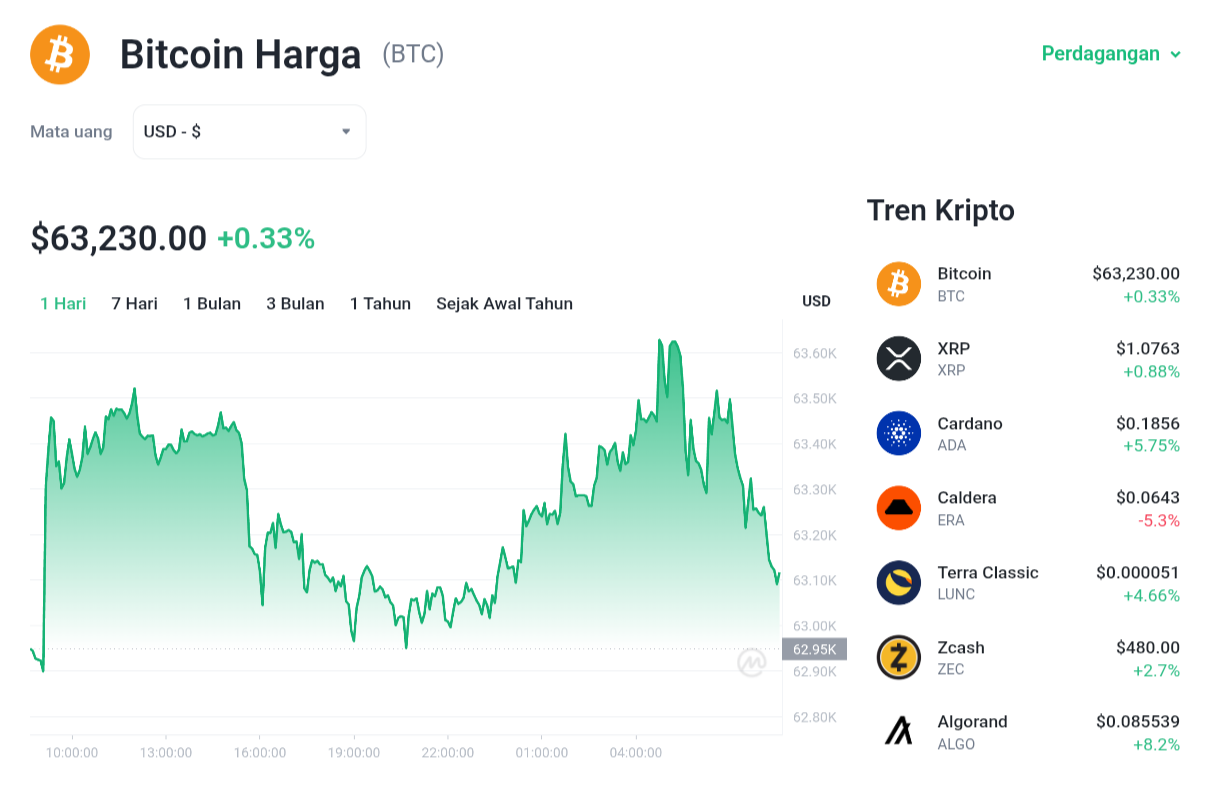Switch chart to 1 Tahun range
This screenshot has height=785, width=1220.
(x=380, y=304)
